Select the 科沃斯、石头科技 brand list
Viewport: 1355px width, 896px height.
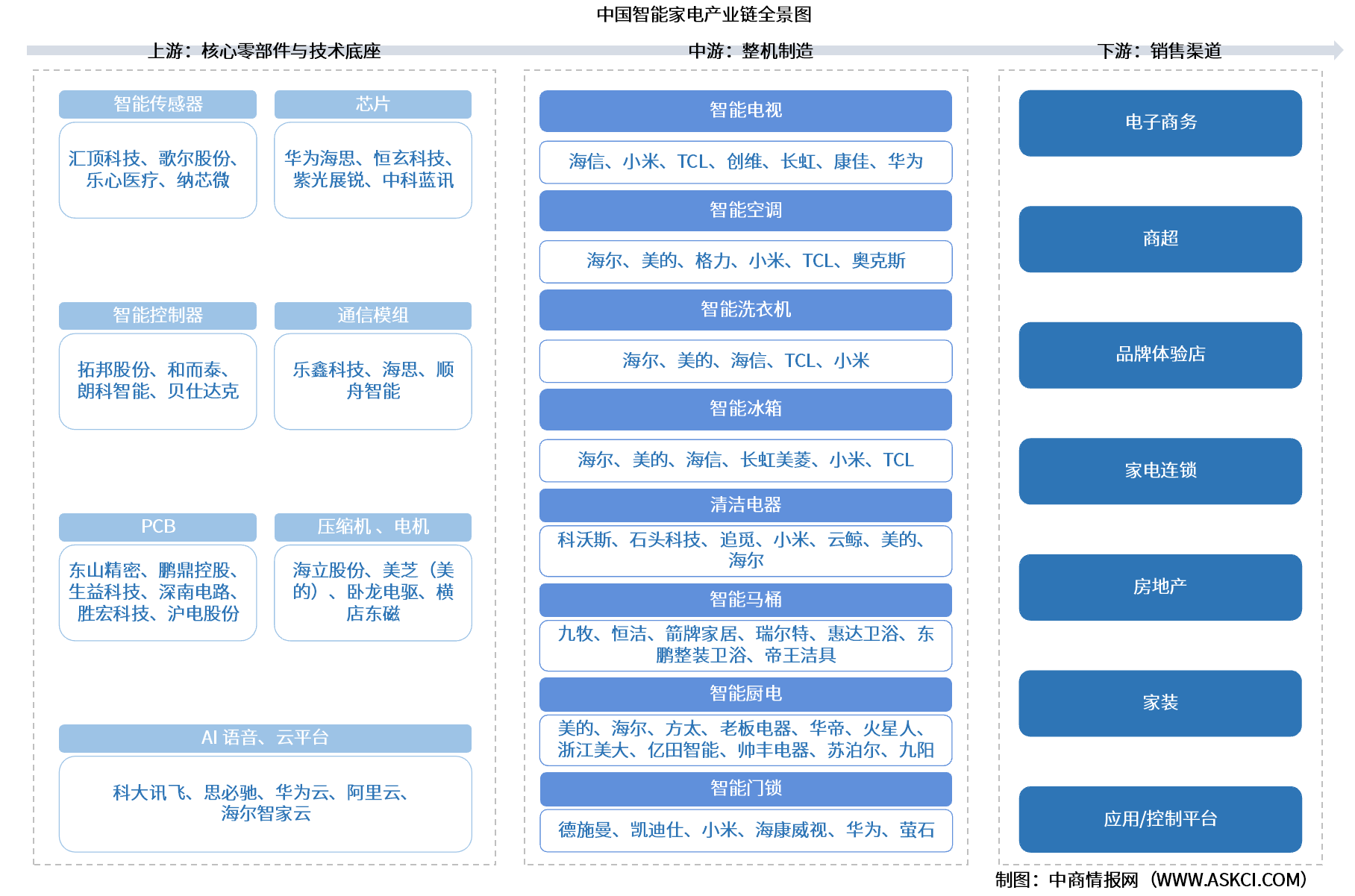(745, 551)
